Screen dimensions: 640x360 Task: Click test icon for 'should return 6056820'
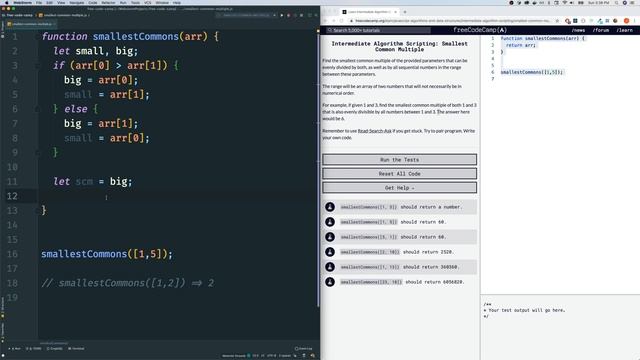[x=330, y=282]
